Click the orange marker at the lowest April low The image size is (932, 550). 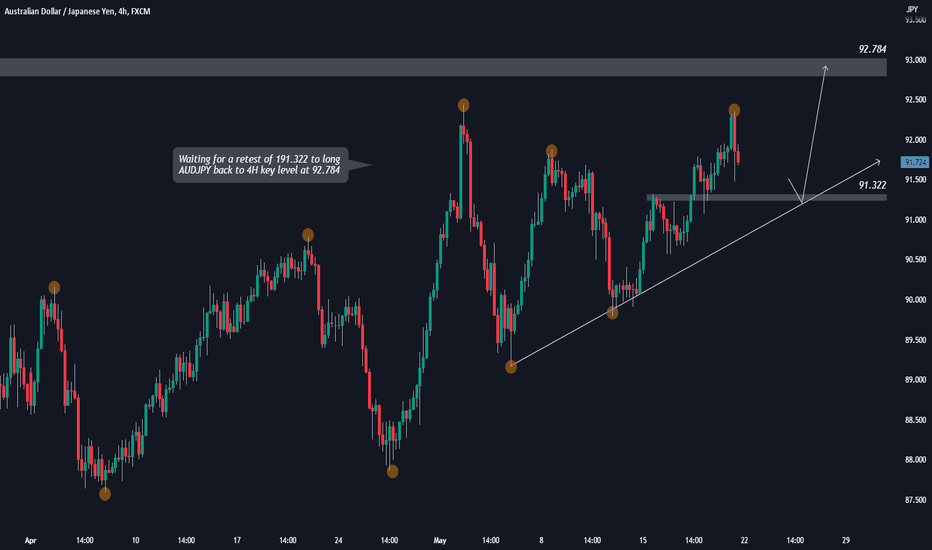[x=105, y=494]
